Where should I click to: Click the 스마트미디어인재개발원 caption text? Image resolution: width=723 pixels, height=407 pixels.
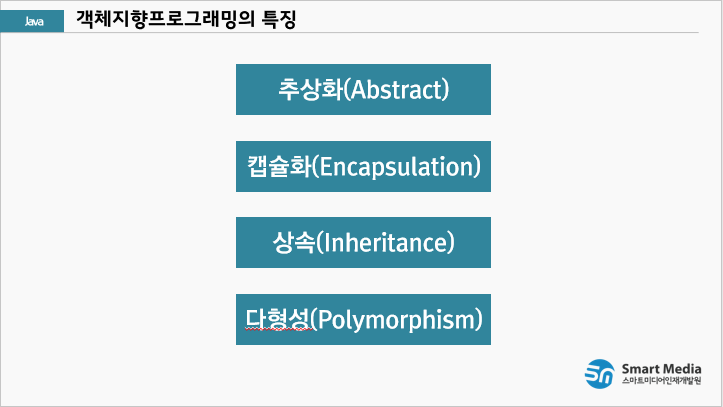661,381
